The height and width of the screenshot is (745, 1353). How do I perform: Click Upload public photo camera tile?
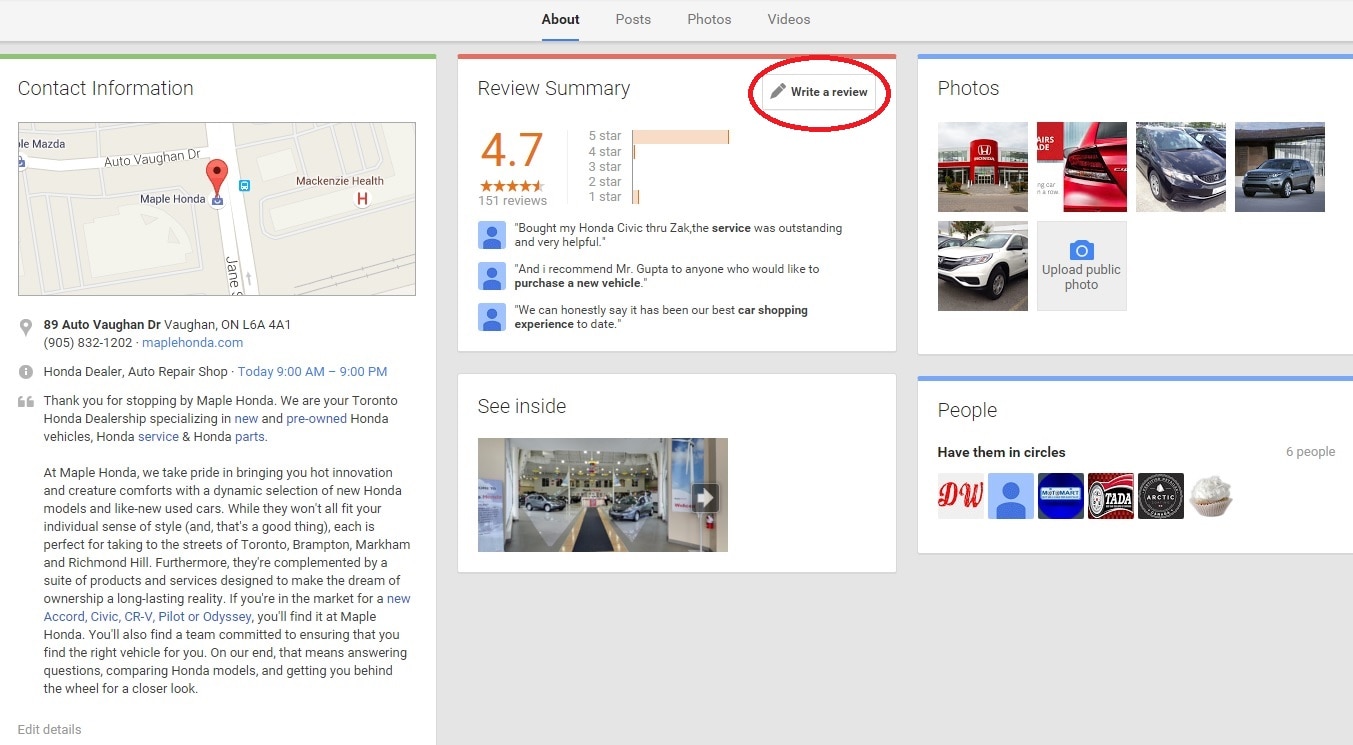coord(1082,266)
